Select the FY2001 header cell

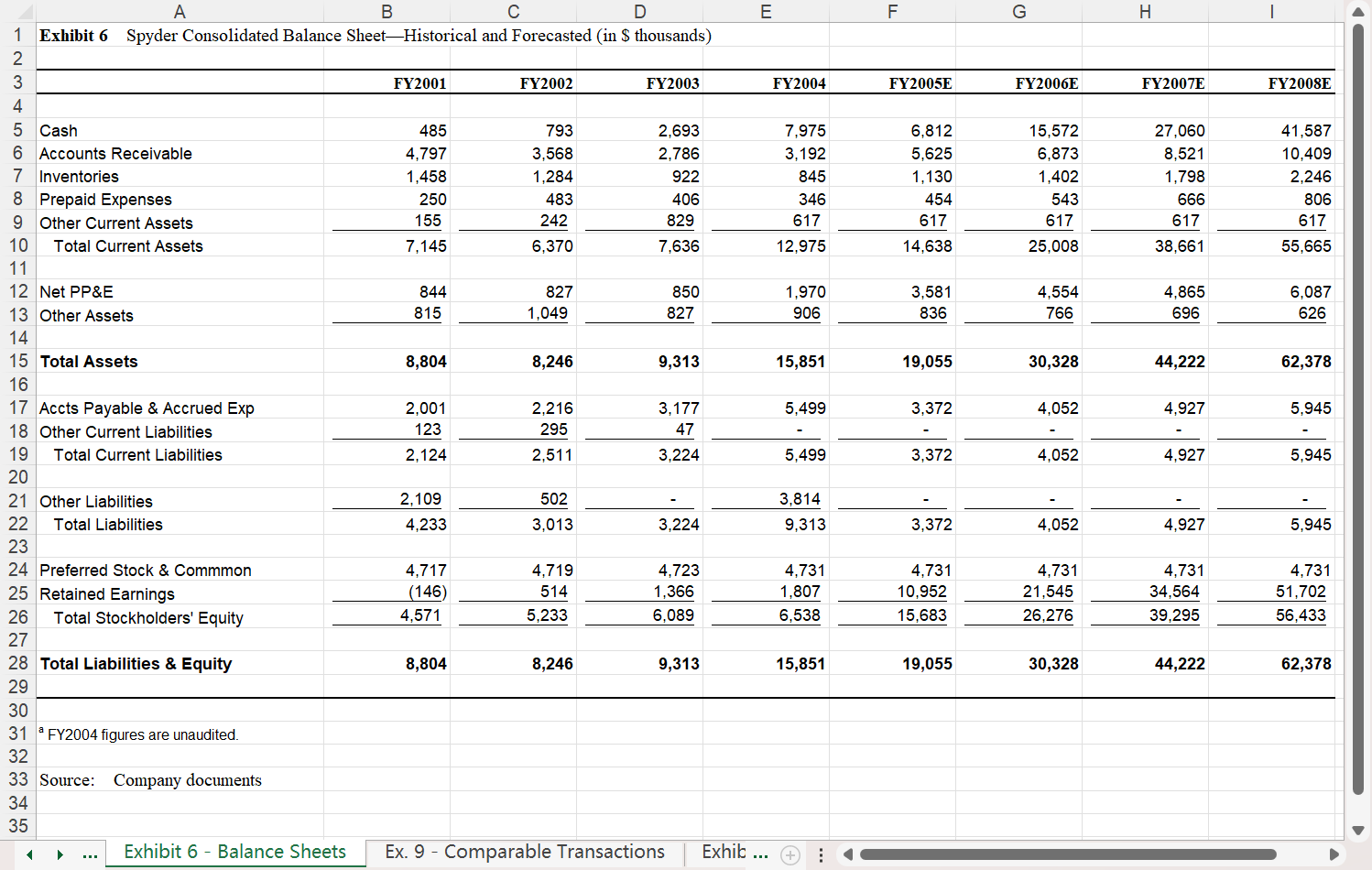pos(387,82)
